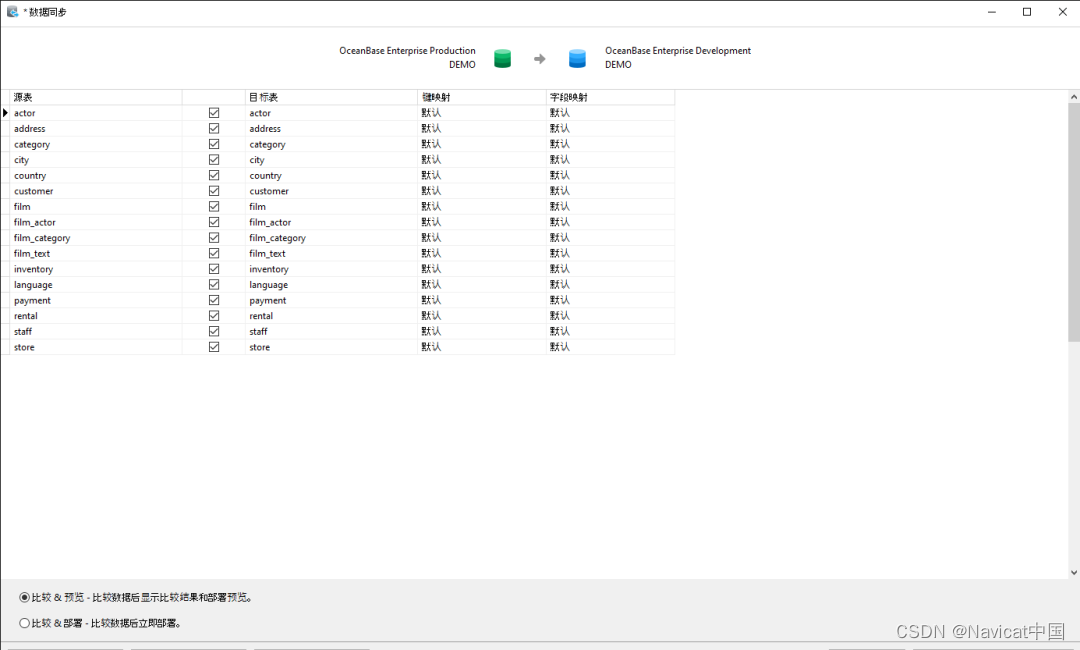
Task: Toggle the inventory table checkbox
Action: pos(214,269)
